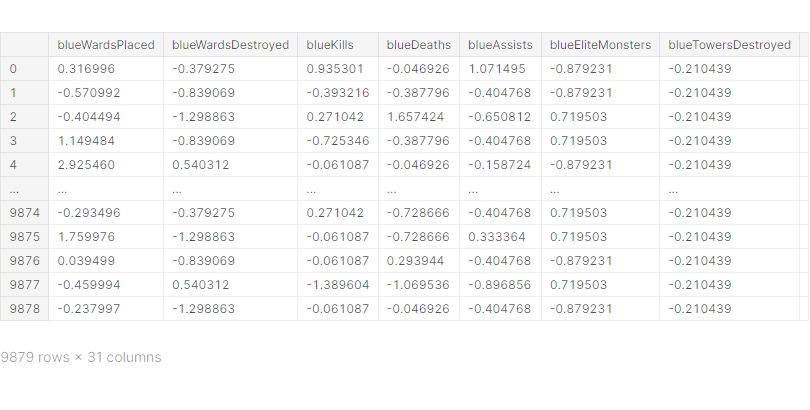Click blueWardsPlaced value 0.316996
The width and height of the screenshot is (810, 410).
pyautogui.click(x=86, y=69)
